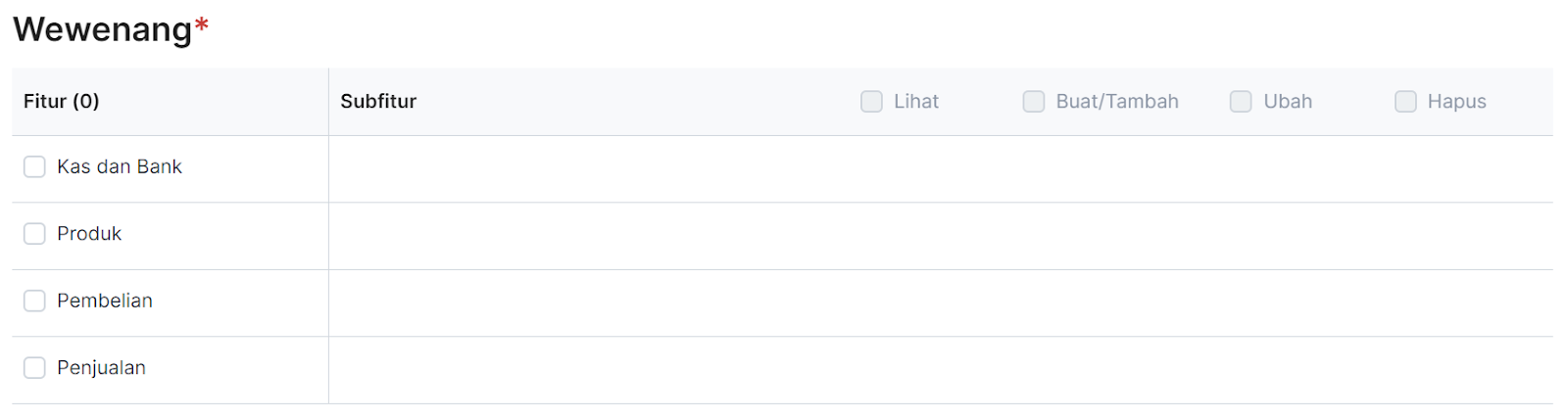Select the Penjualan checkbox
This screenshot has width=1568, height=419.
pyautogui.click(x=34, y=368)
